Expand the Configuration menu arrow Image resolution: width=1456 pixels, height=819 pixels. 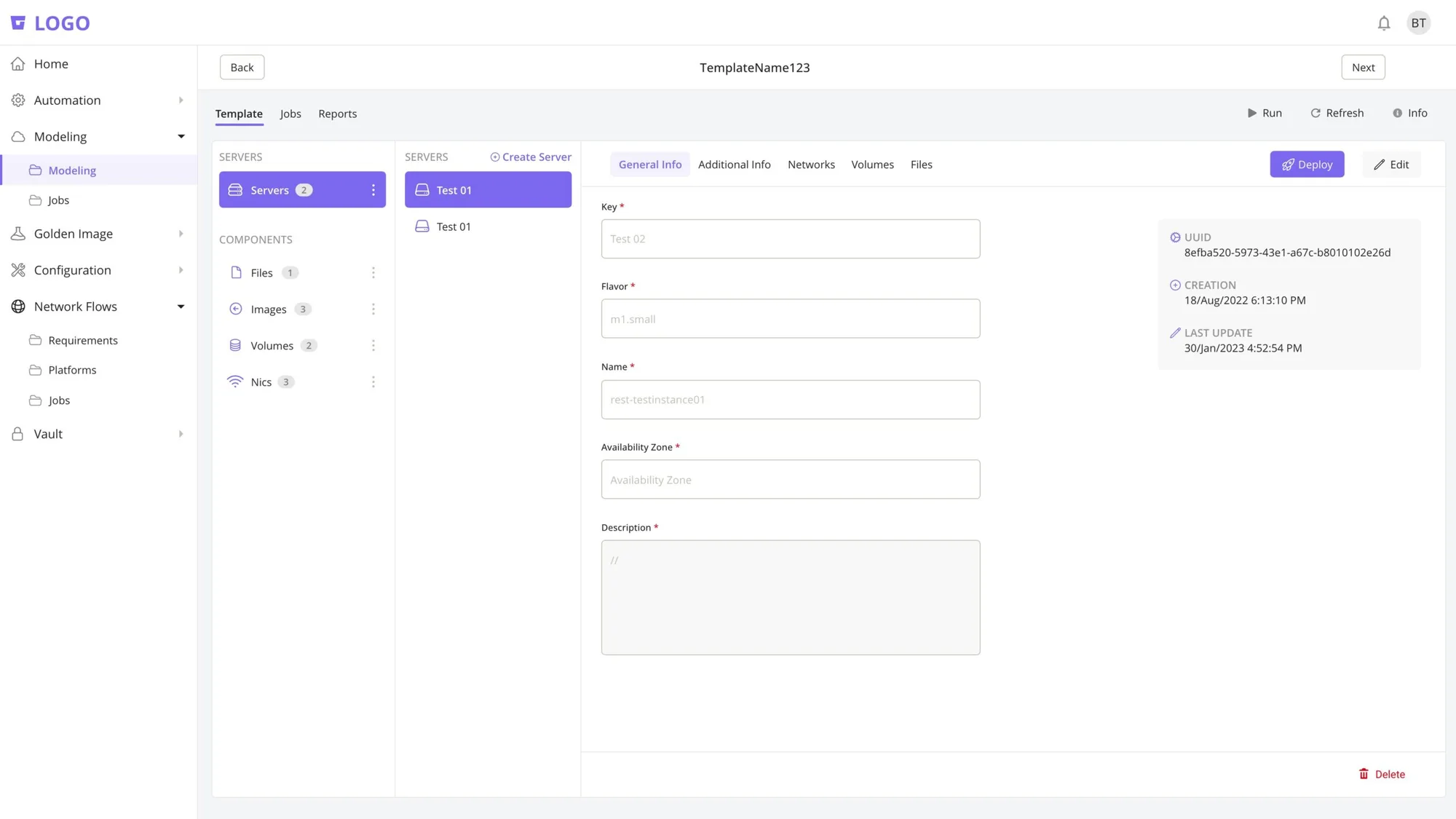[x=181, y=270]
